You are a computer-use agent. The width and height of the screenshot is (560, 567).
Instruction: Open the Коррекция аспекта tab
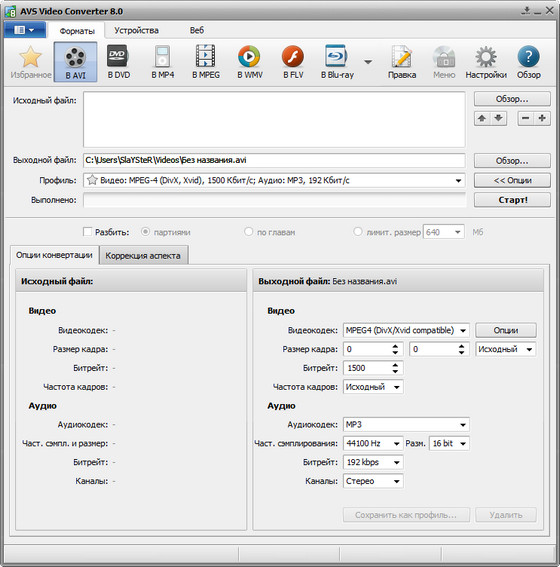(143, 256)
